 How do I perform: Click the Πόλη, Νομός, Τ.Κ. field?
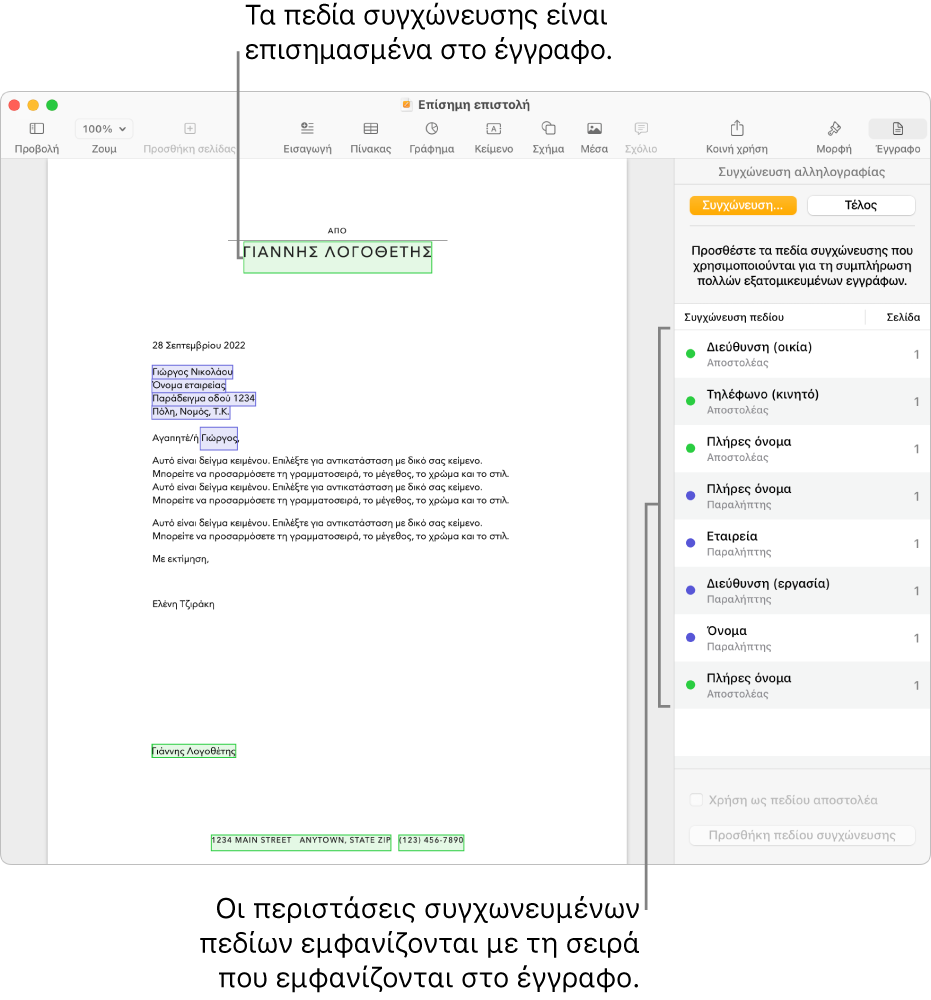191,412
